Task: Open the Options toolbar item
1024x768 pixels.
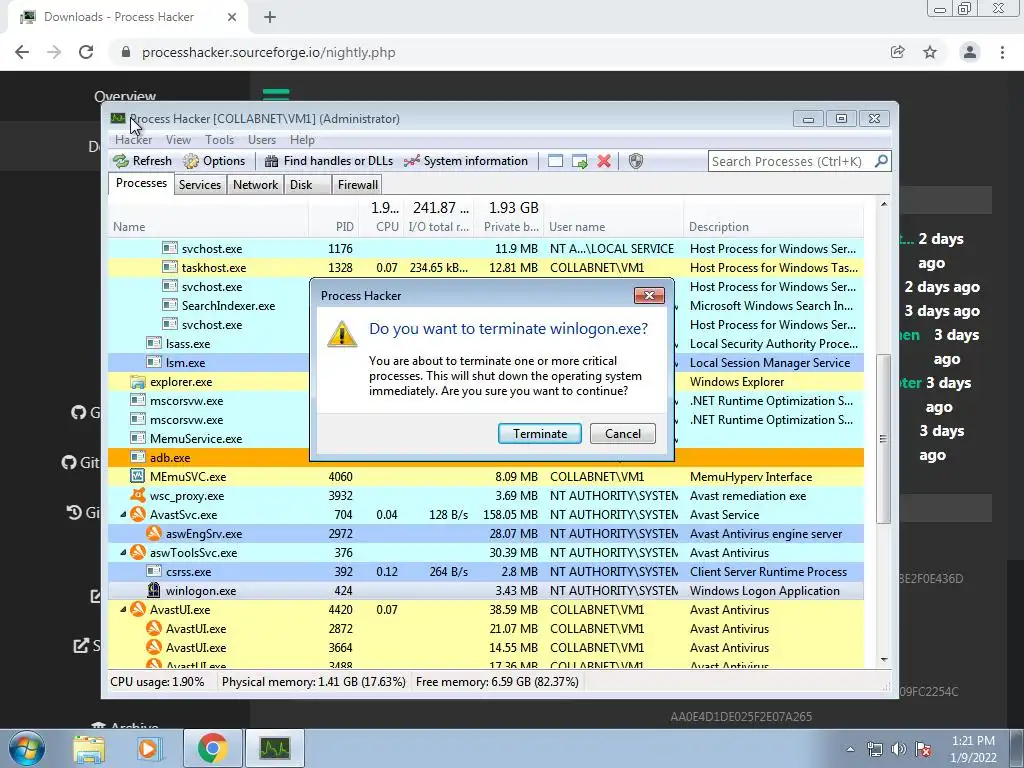Action: click(215, 161)
